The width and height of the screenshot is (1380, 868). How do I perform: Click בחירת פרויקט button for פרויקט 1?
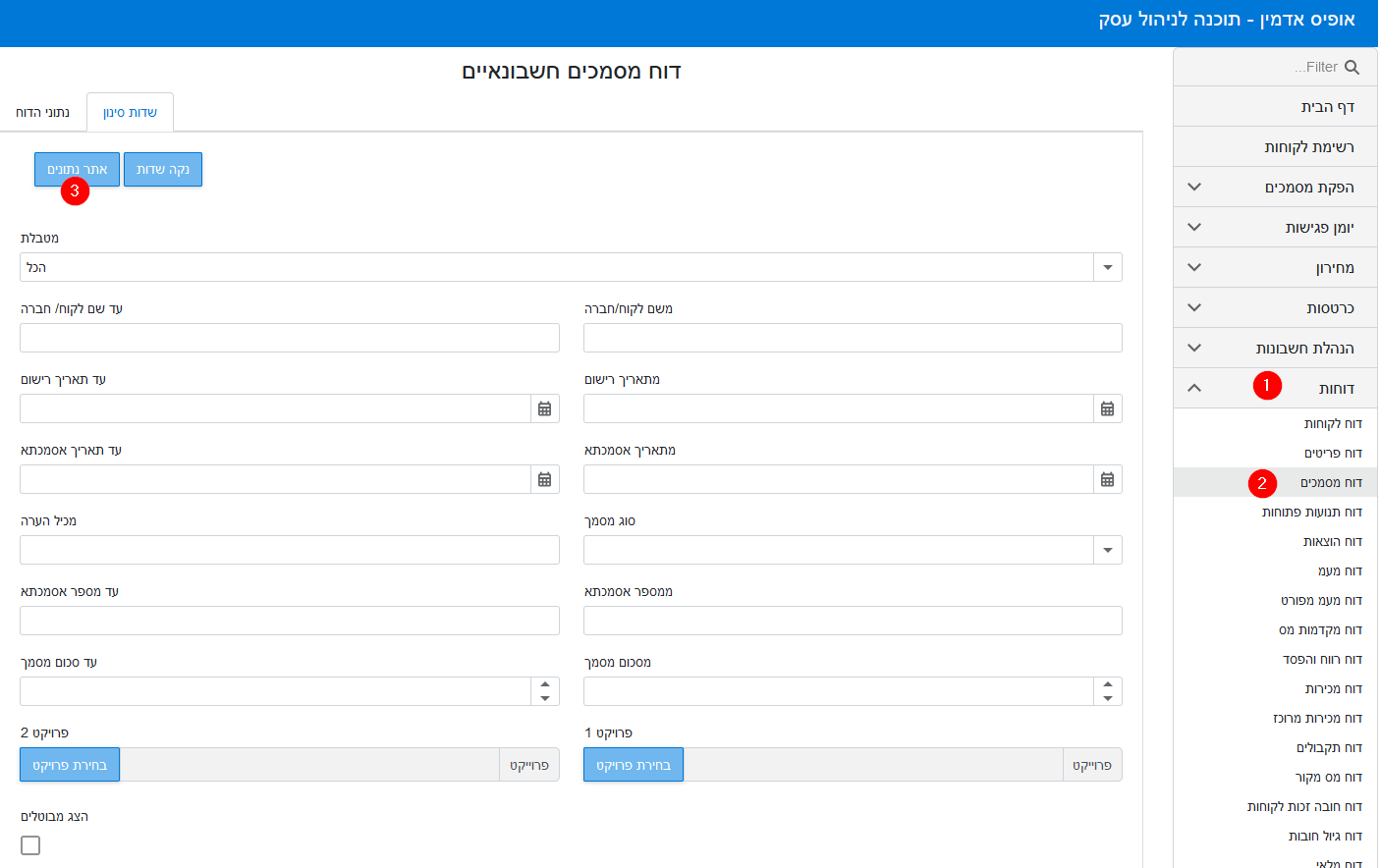click(x=634, y=765)
